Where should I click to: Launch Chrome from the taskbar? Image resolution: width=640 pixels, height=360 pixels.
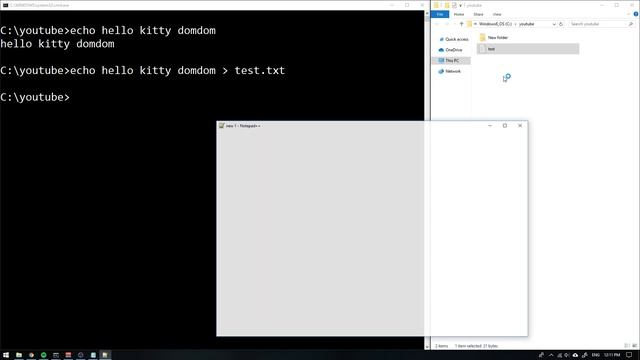(x=31, y=355)
